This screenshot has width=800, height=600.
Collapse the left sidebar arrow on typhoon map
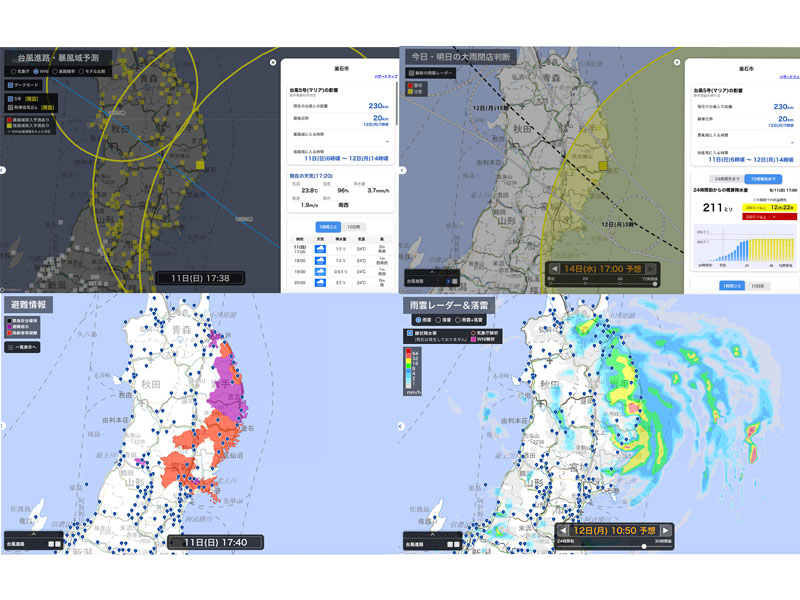(x=4, y=171)
